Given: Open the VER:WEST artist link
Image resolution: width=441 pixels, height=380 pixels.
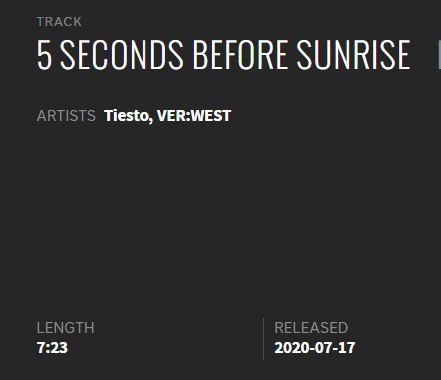Looking at the screenshot, I should [x=194, y=116].
